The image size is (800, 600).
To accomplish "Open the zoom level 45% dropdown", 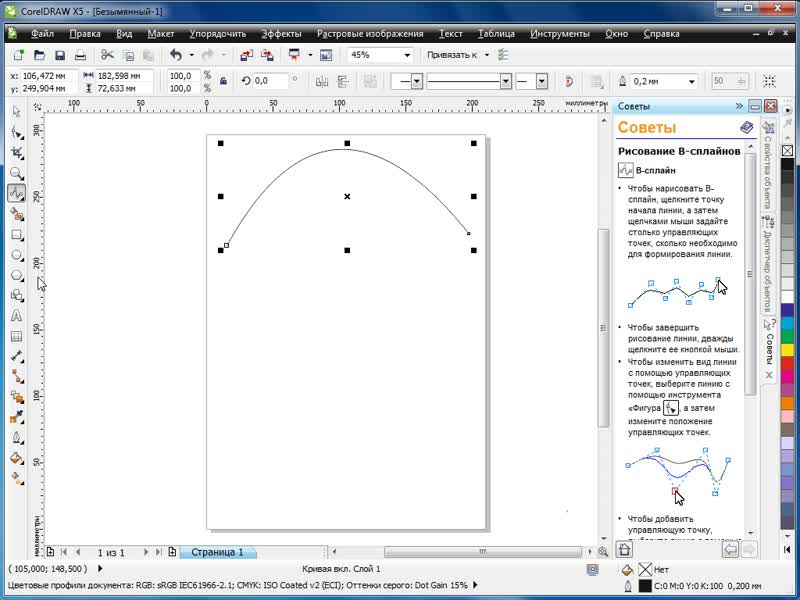I will [407, 55].
